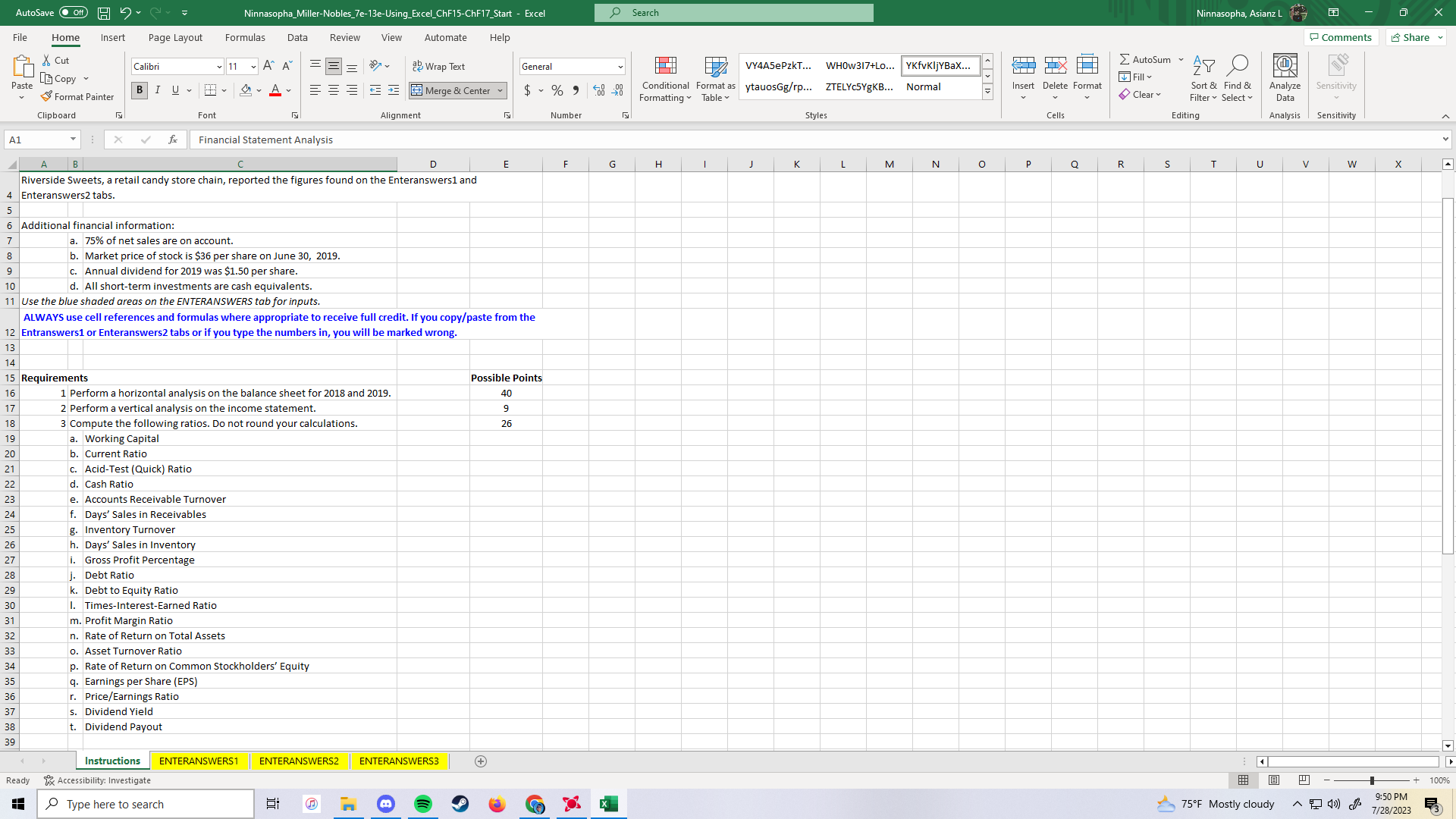This screenshot has width=1456, height=819.
Task: Open the Formulas ribbon tab
Action: 245,37
